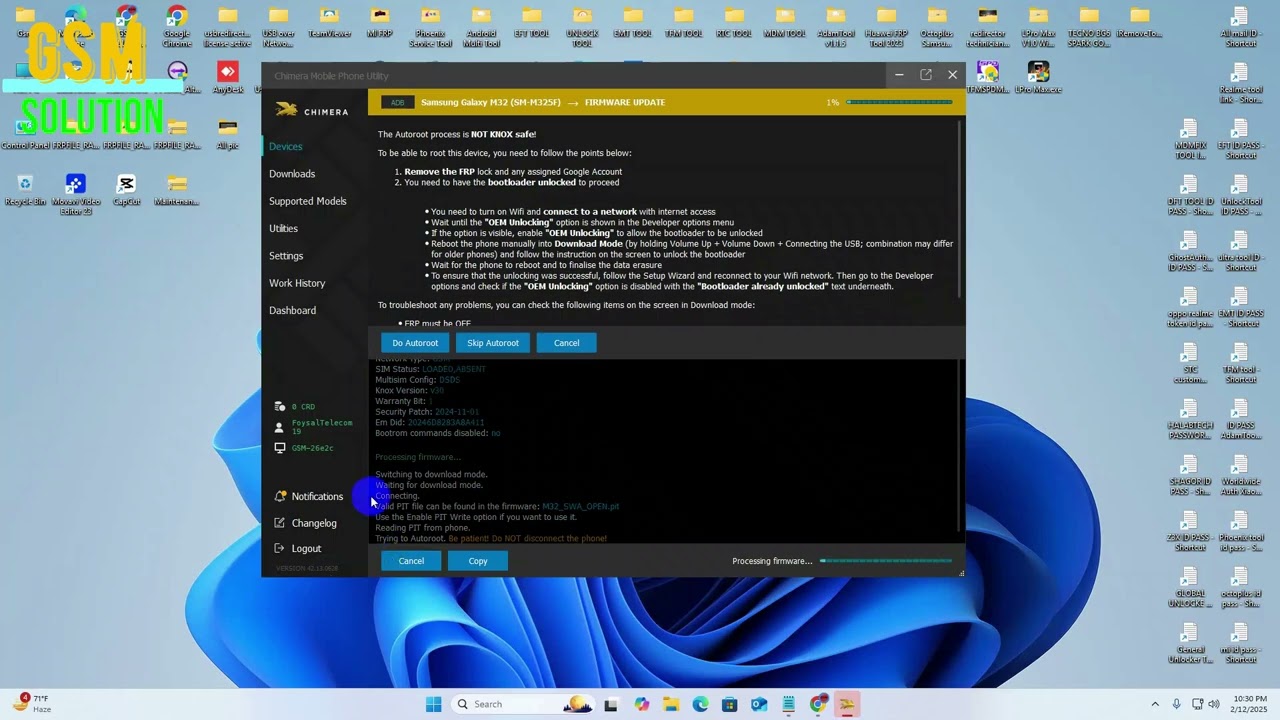Viewport: 1280px width, 720px height.
Task: Copy the log output
Action: [x=478, y=561]
